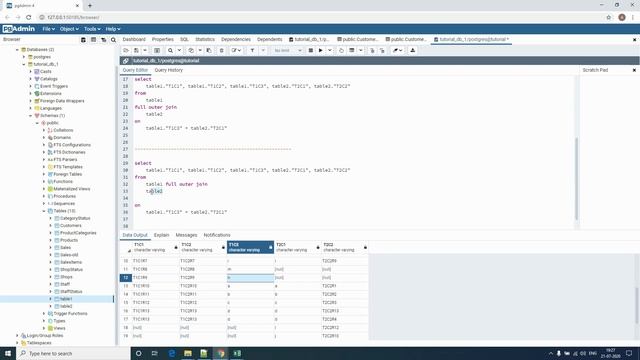Switch to the Dependencies tab
The width and height of the screenshot is (640, 360).
click(x=236, y=40)
